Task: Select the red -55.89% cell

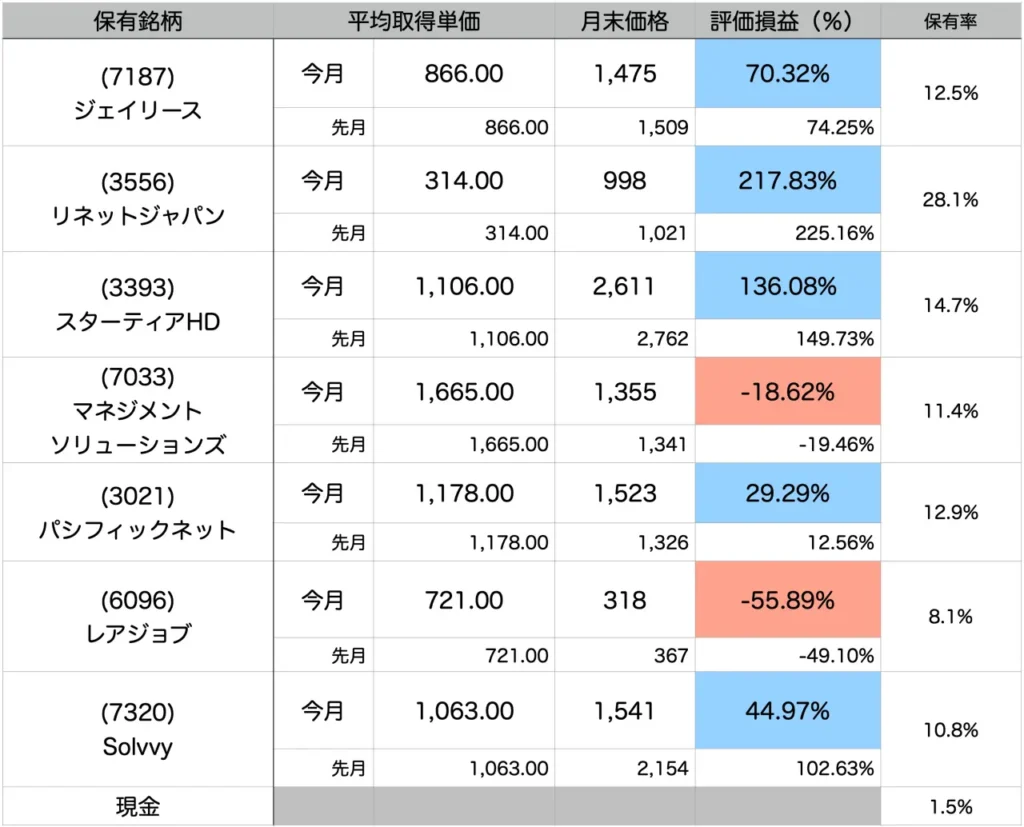Action: [x=787, y=601]
